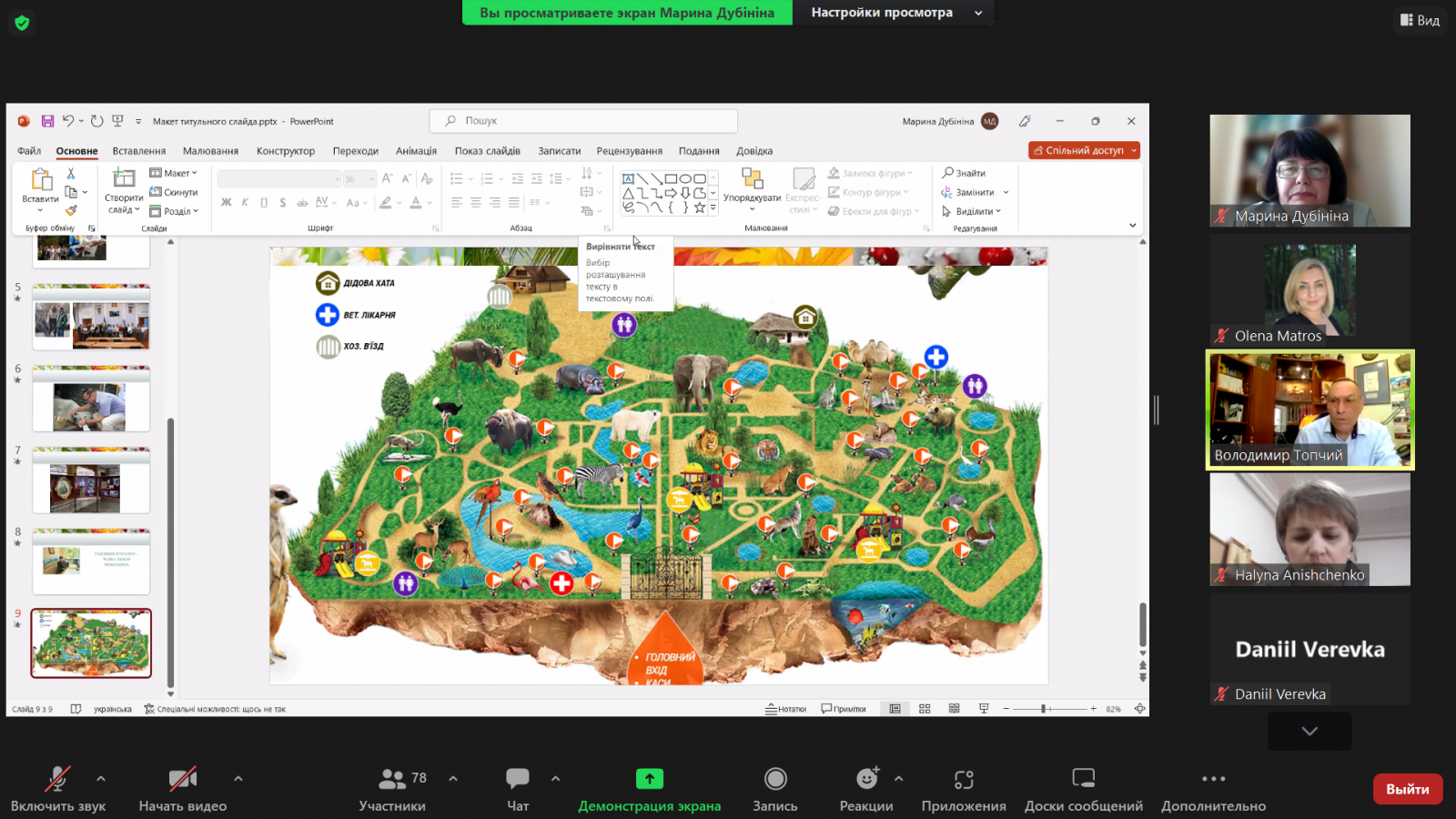Click the red Leave (Выйти) meeting button
Screen dimensions: 1456x819
pyautogui.click(x=1408, y=789)
